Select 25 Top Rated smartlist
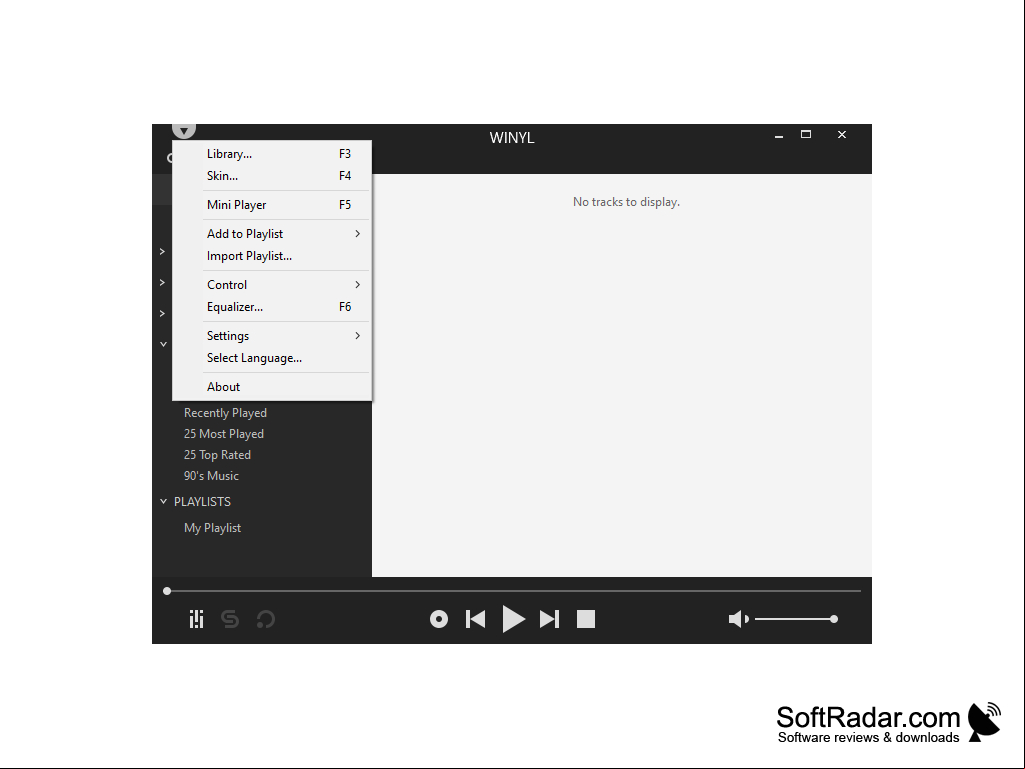This screenshot has width=1025, height=769. coord(217,454)
